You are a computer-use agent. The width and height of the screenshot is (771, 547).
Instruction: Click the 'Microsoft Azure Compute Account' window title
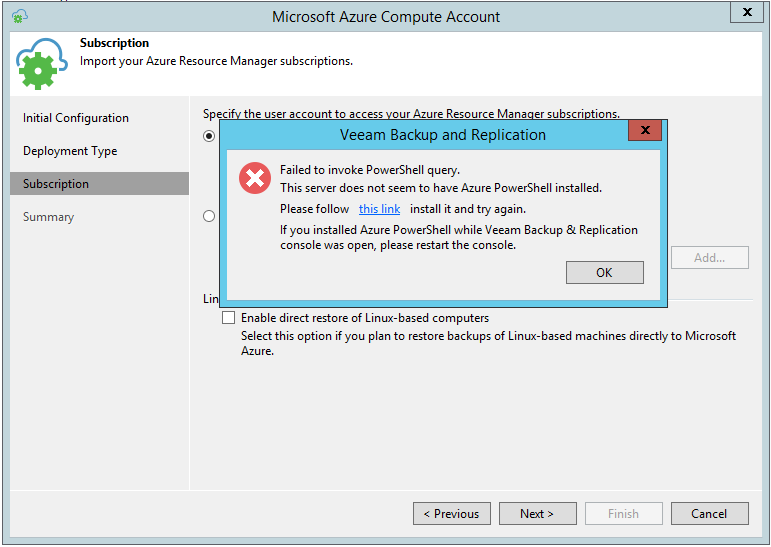pos(386,17)
